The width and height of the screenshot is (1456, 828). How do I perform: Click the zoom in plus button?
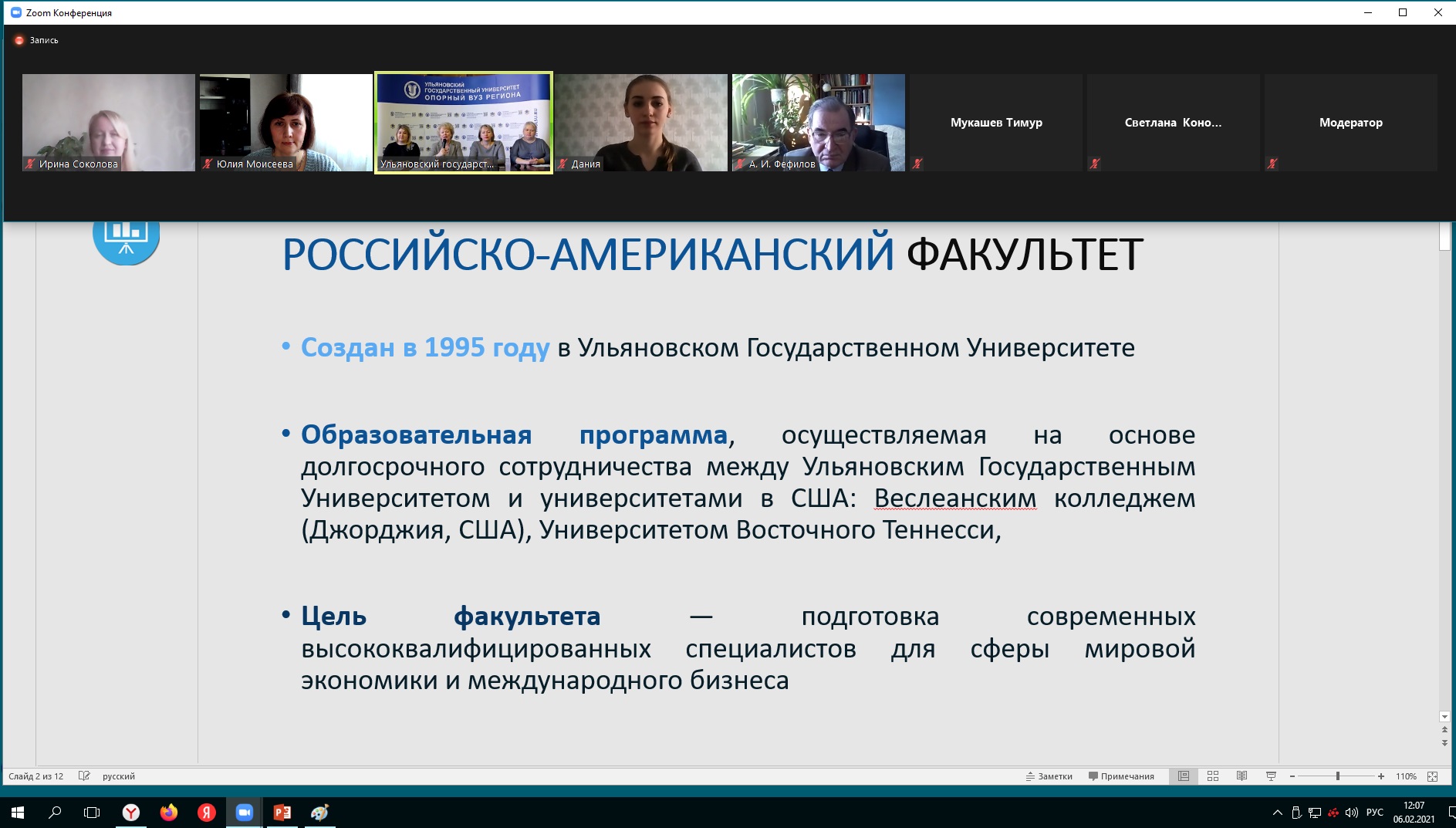coord(1381,776)
